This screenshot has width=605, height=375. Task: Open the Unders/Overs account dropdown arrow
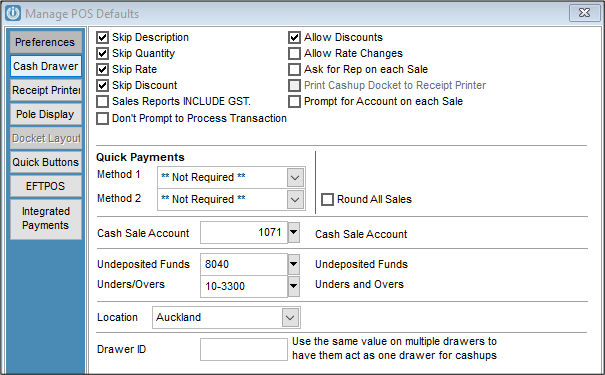point(294,286)
